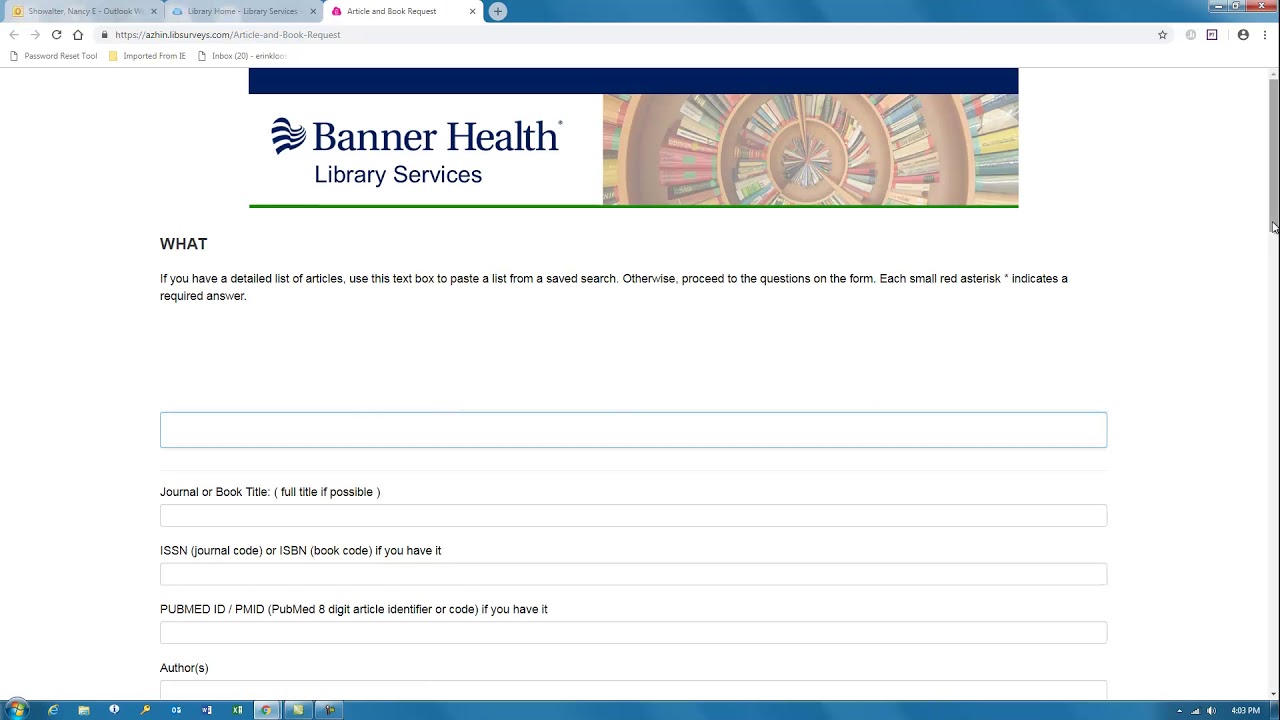Select the Article and Book Request tab

click(x=403, y=11)
